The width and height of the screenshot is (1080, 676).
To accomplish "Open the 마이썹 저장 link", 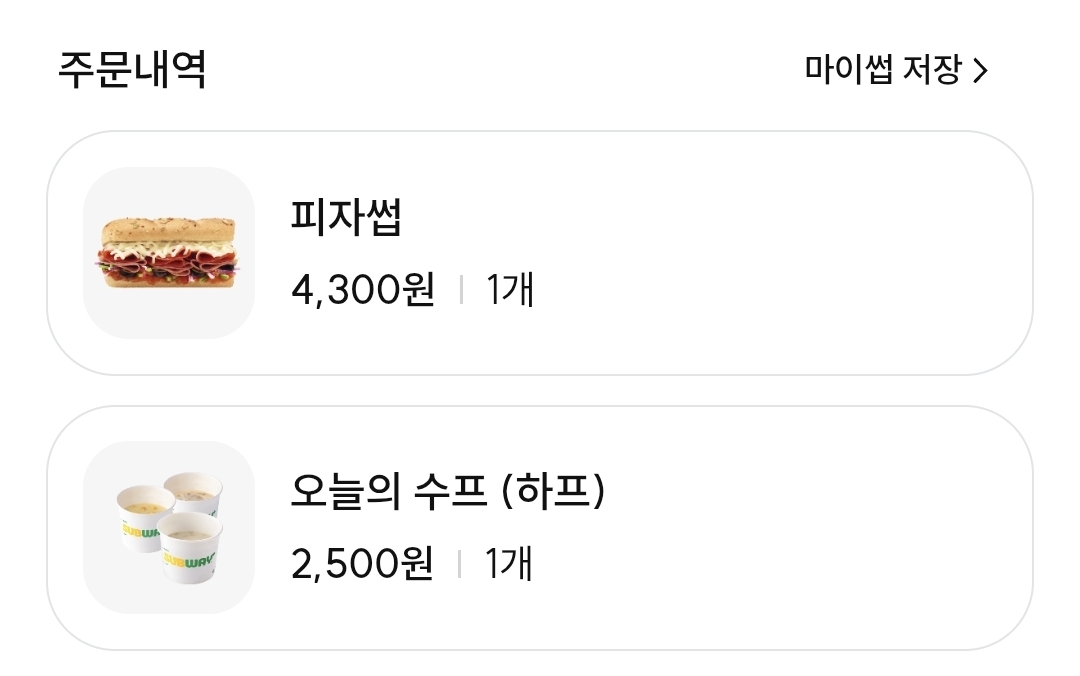I will [883, 70].
